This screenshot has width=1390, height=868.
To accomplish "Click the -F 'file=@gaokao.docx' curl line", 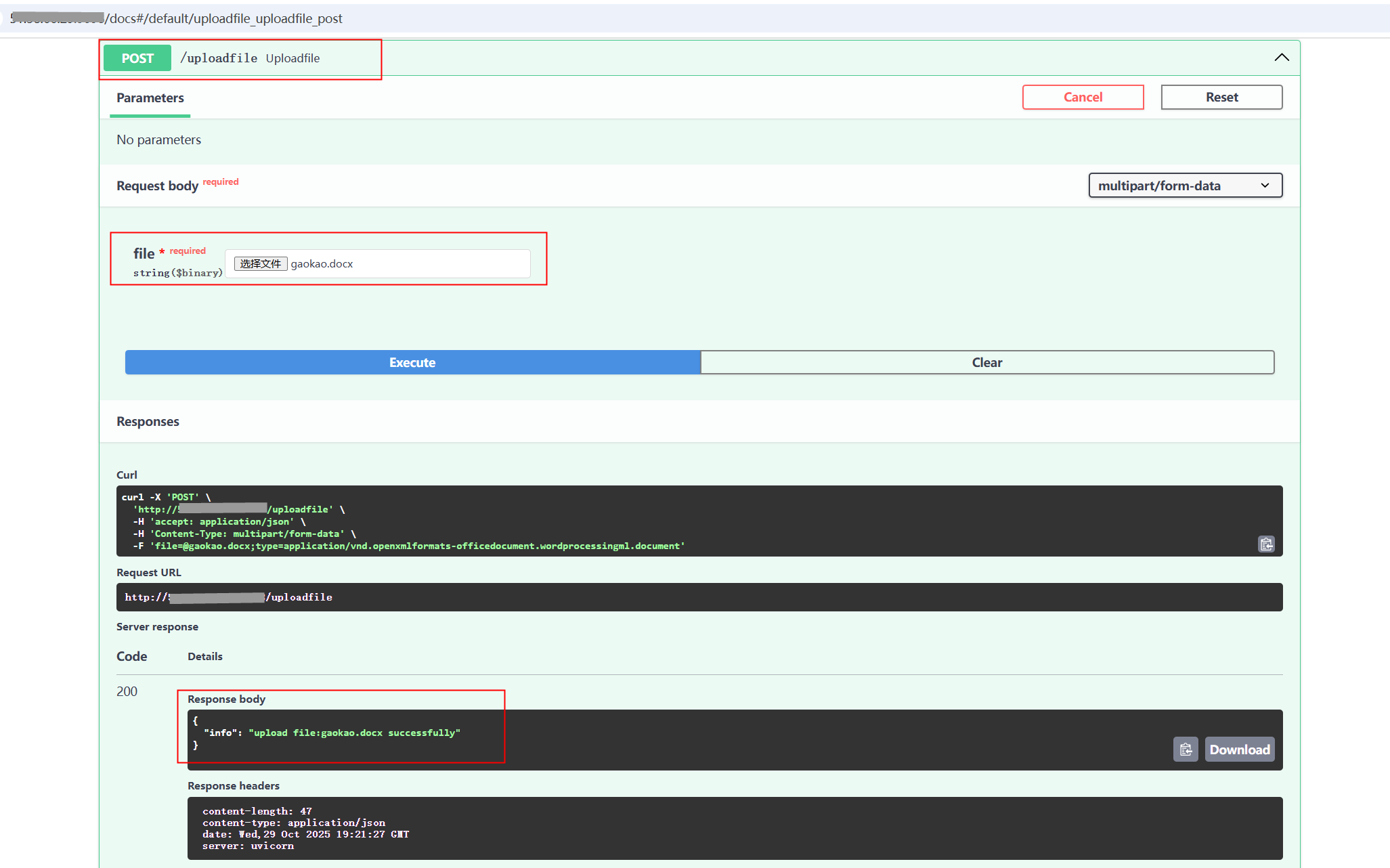I will pos(409,546).
